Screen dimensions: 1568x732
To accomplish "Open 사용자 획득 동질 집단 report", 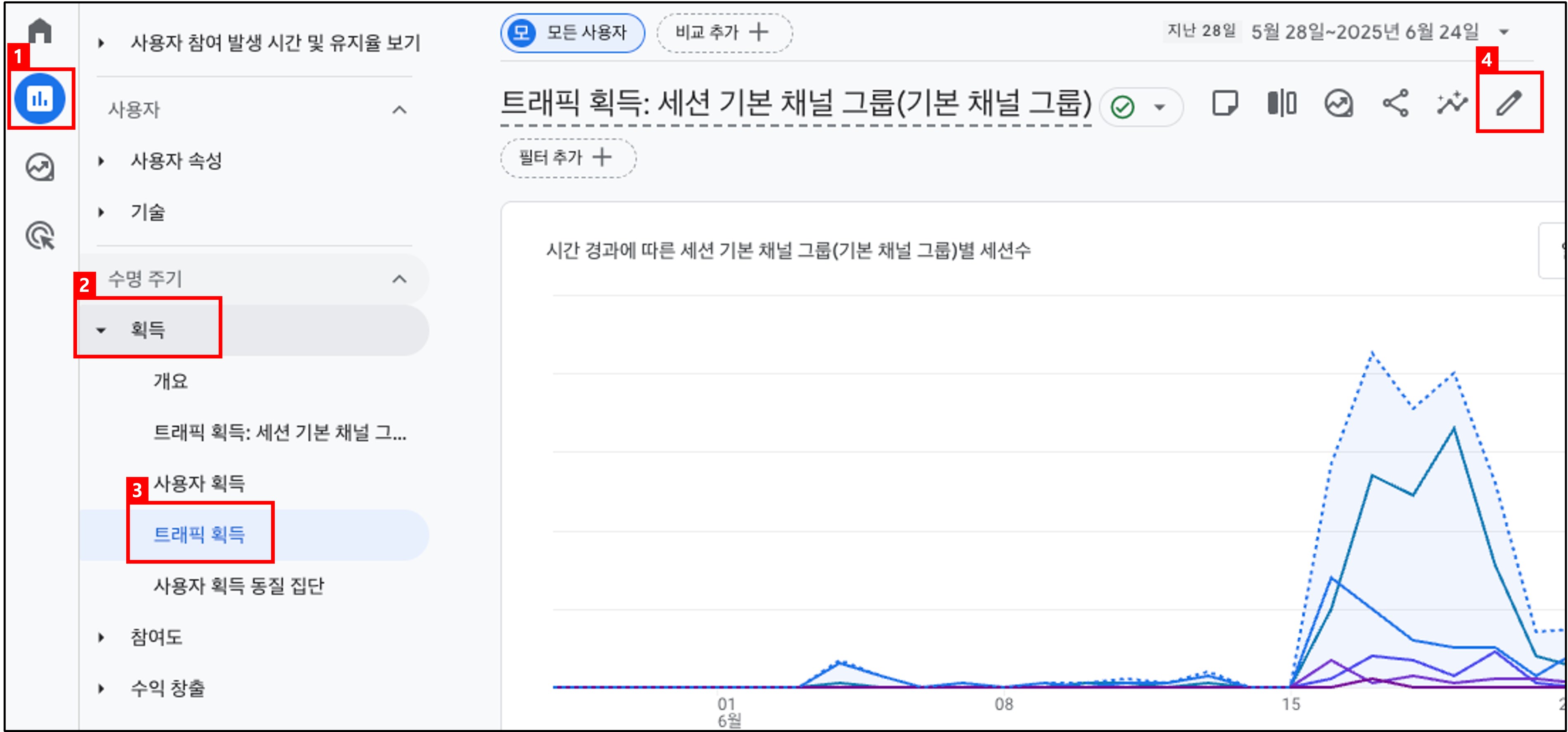I will [x=239, y=586].
